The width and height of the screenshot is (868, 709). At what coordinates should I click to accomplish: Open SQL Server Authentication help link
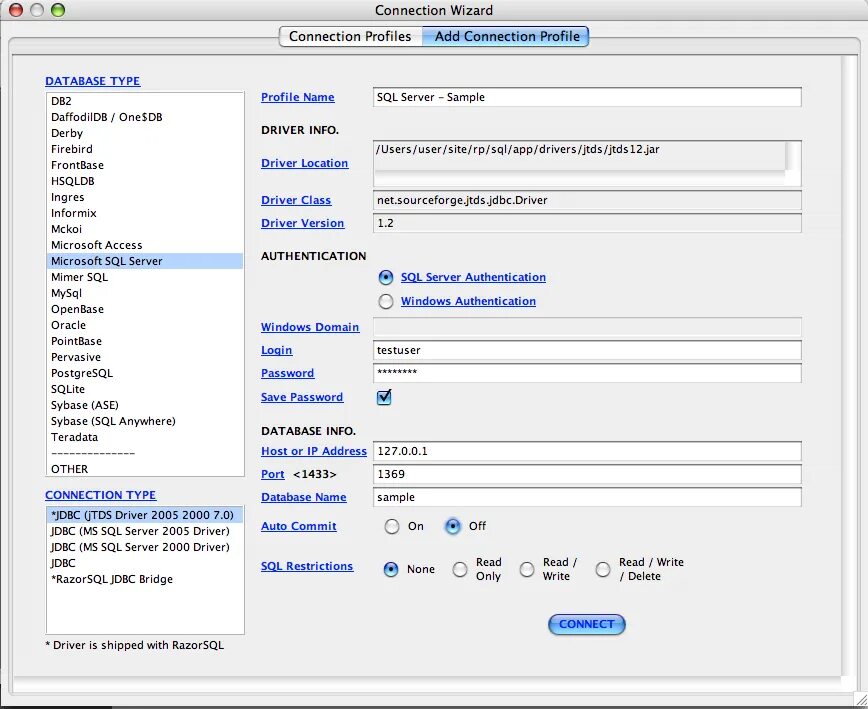[x=473, y=277]
